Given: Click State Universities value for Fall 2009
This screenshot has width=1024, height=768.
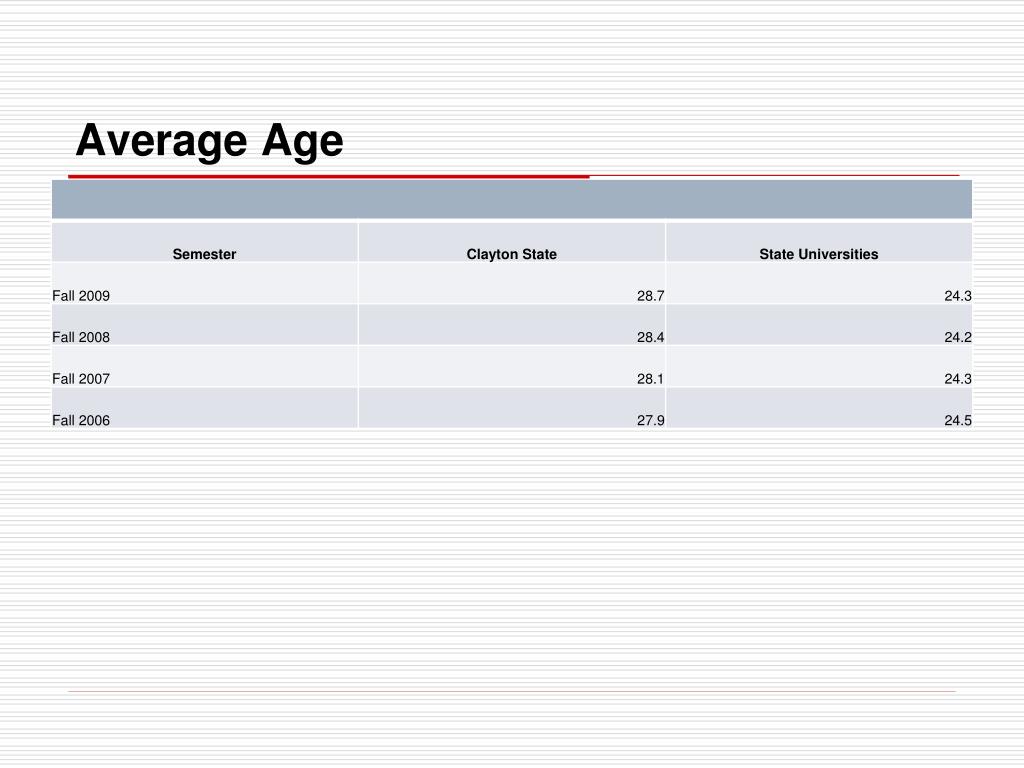Looking at the screenshot, I should pos(958,296).
